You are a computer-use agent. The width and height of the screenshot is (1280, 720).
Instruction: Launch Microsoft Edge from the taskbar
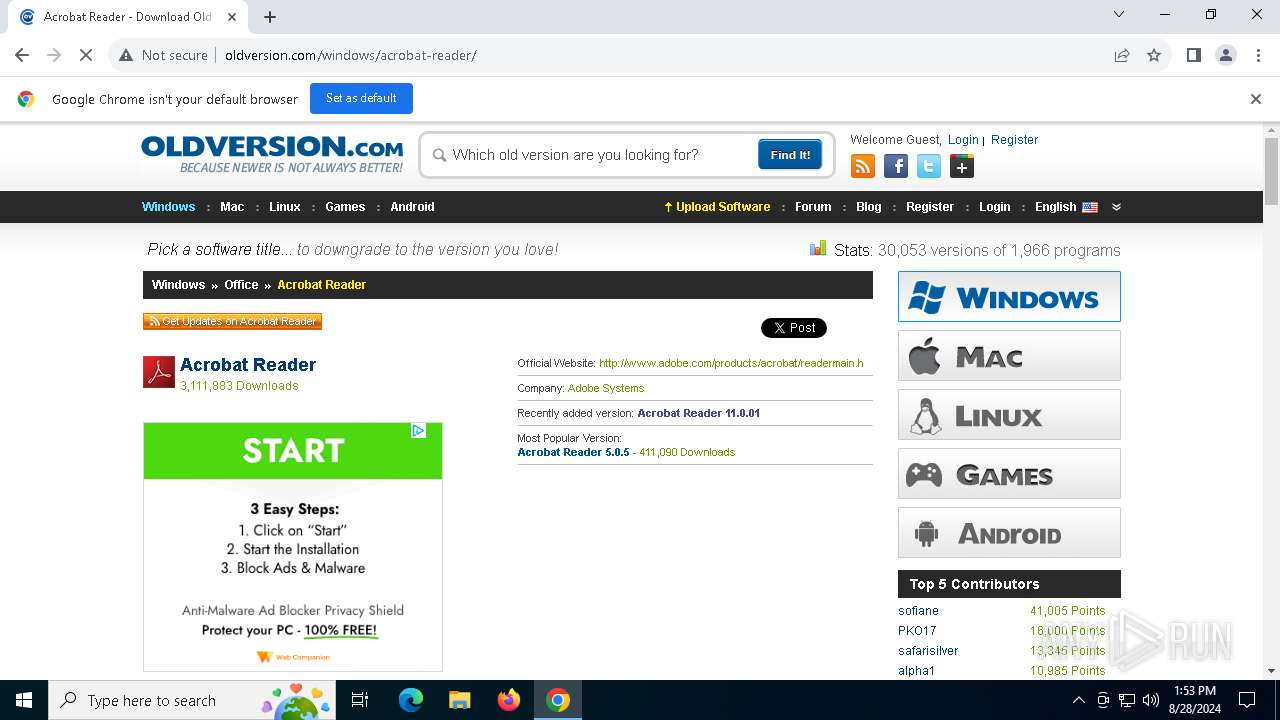(411, 700)
